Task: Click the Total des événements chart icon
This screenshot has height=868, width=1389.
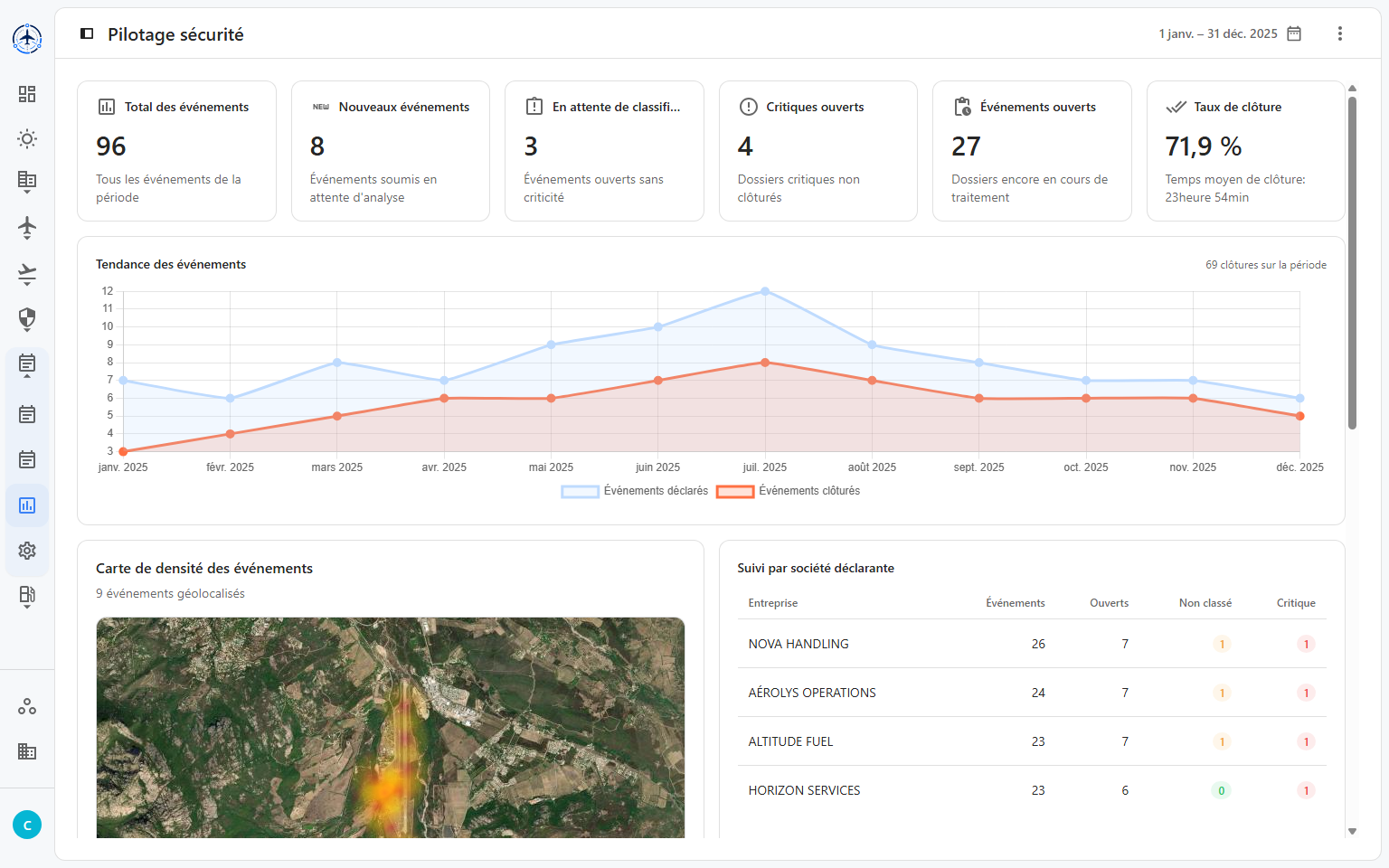Action: (x=107, y=107)
